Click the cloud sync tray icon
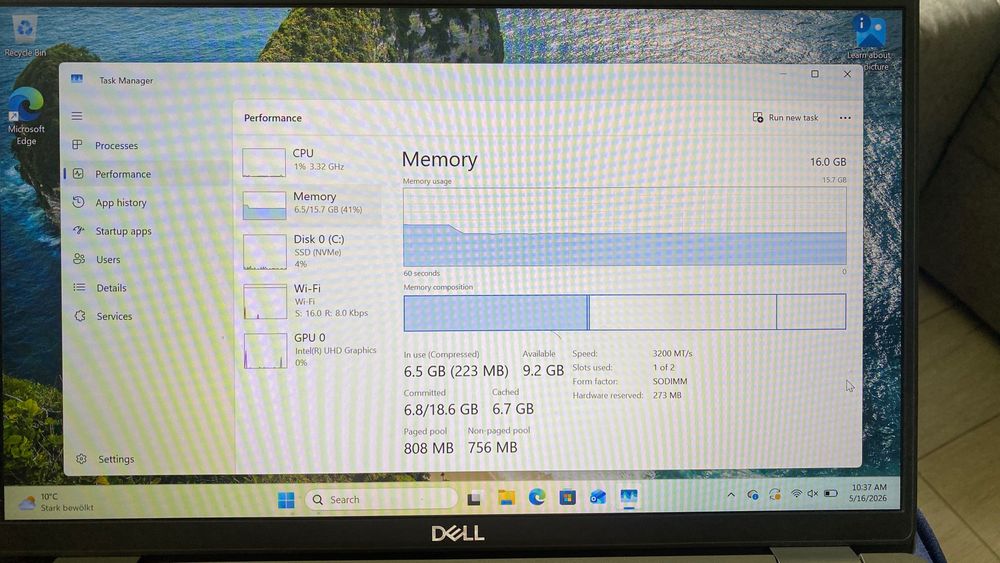 (753, 494)
